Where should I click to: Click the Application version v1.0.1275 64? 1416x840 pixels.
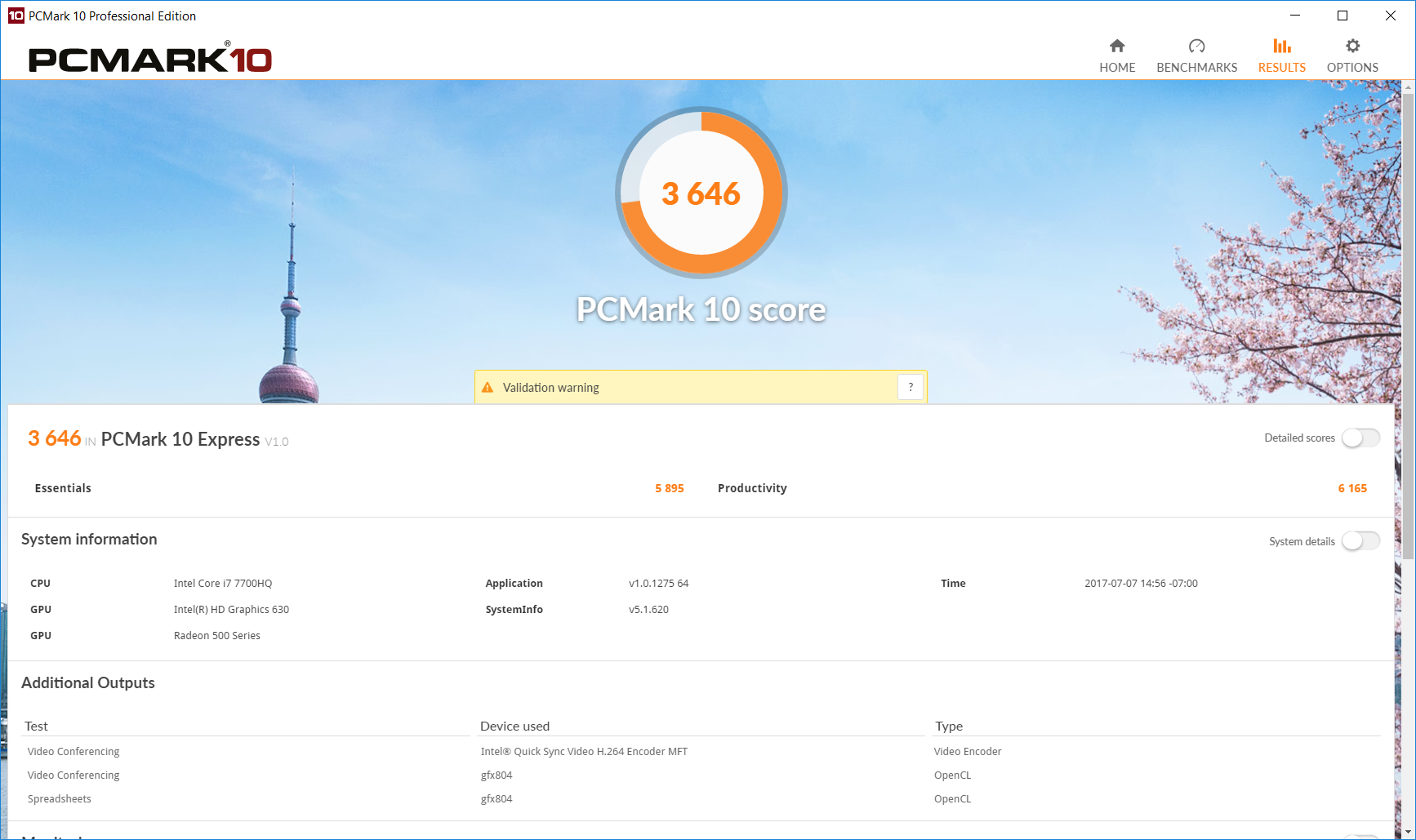[658, 584]
